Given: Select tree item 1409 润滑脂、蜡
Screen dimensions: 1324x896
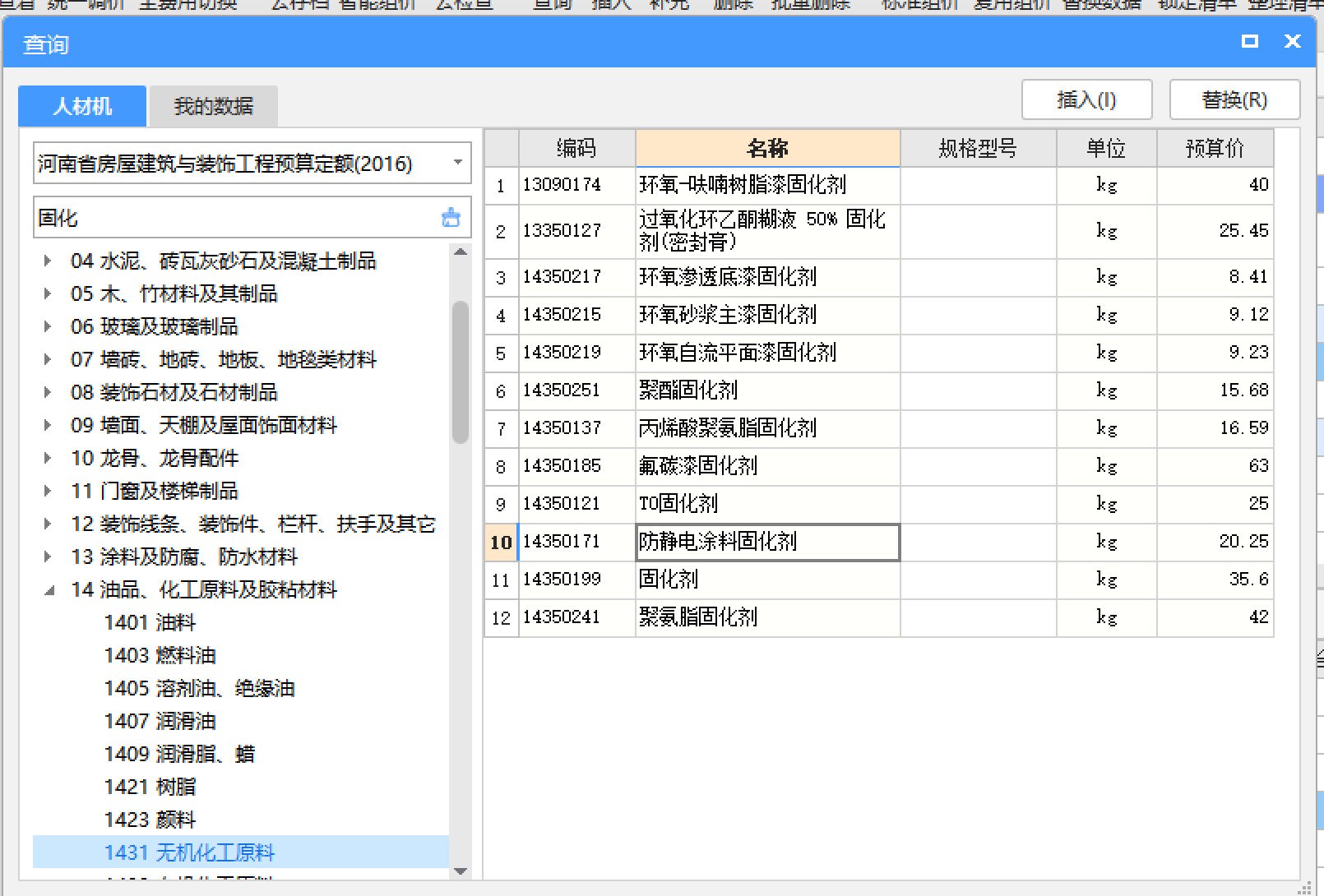Looking at the screenshot, I should 179,754.
